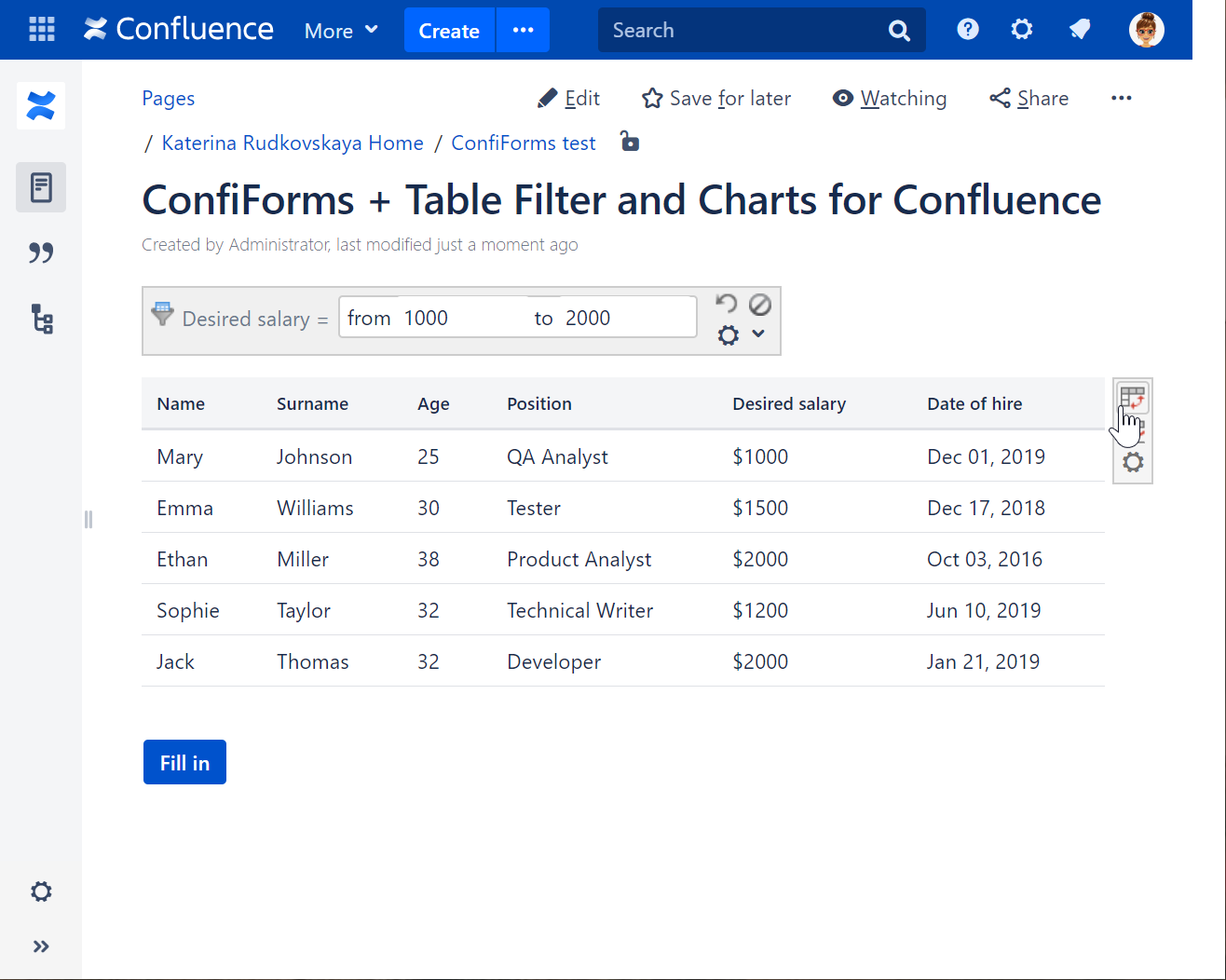The width and height of the screenshot is (1226, 980).
Task: Clear the filter with the cancel icon
Action: pos(759,304)
